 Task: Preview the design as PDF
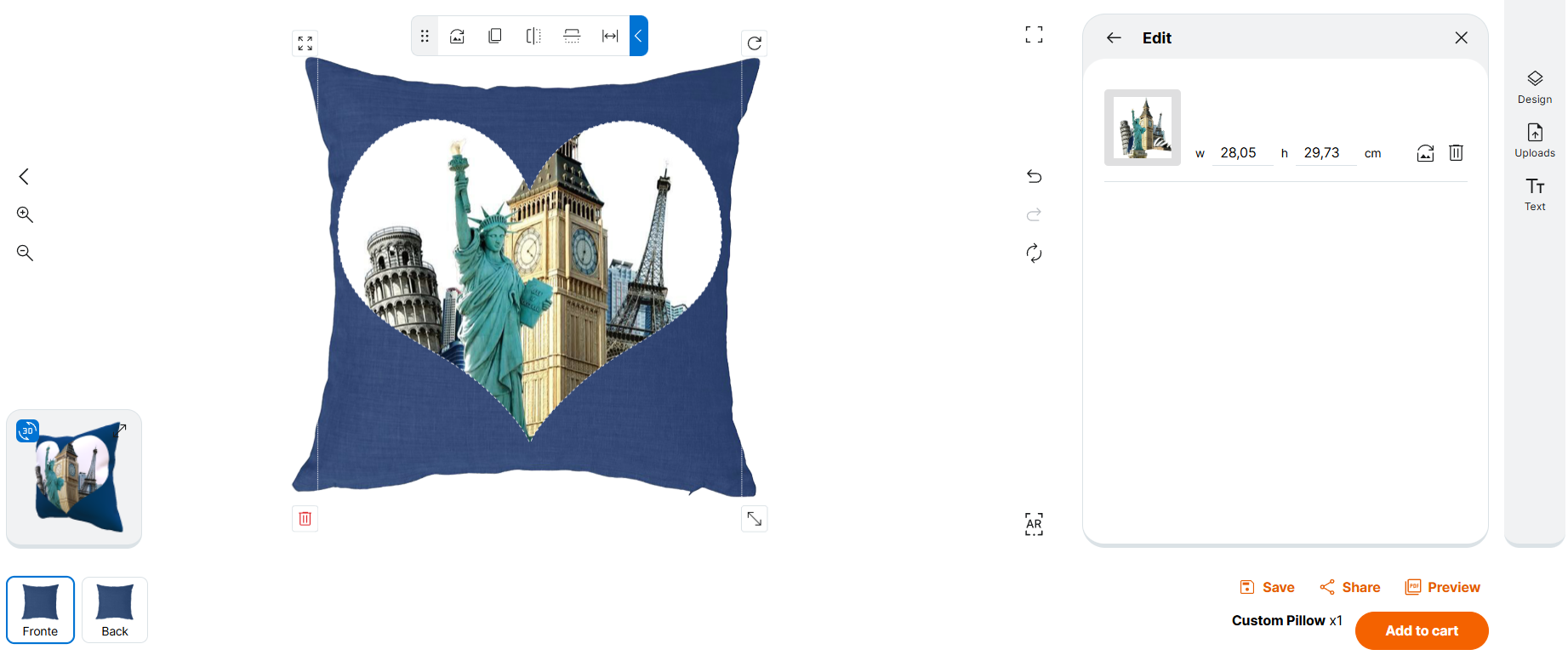click(1442, 587)
